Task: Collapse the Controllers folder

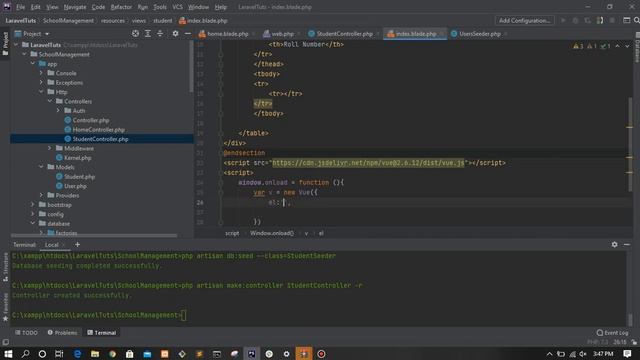Action: point(50,101)
